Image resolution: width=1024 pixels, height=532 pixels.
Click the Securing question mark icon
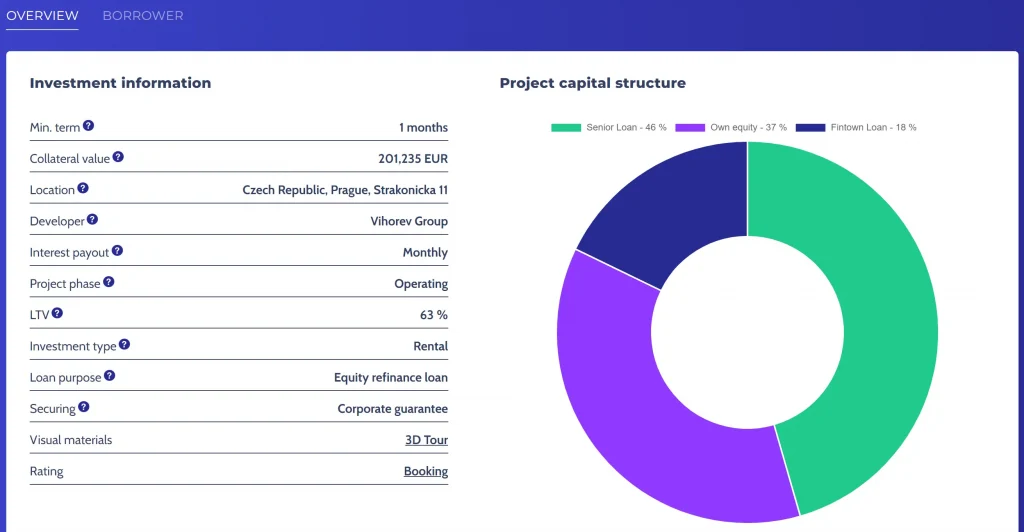click(x=84, y=407)
